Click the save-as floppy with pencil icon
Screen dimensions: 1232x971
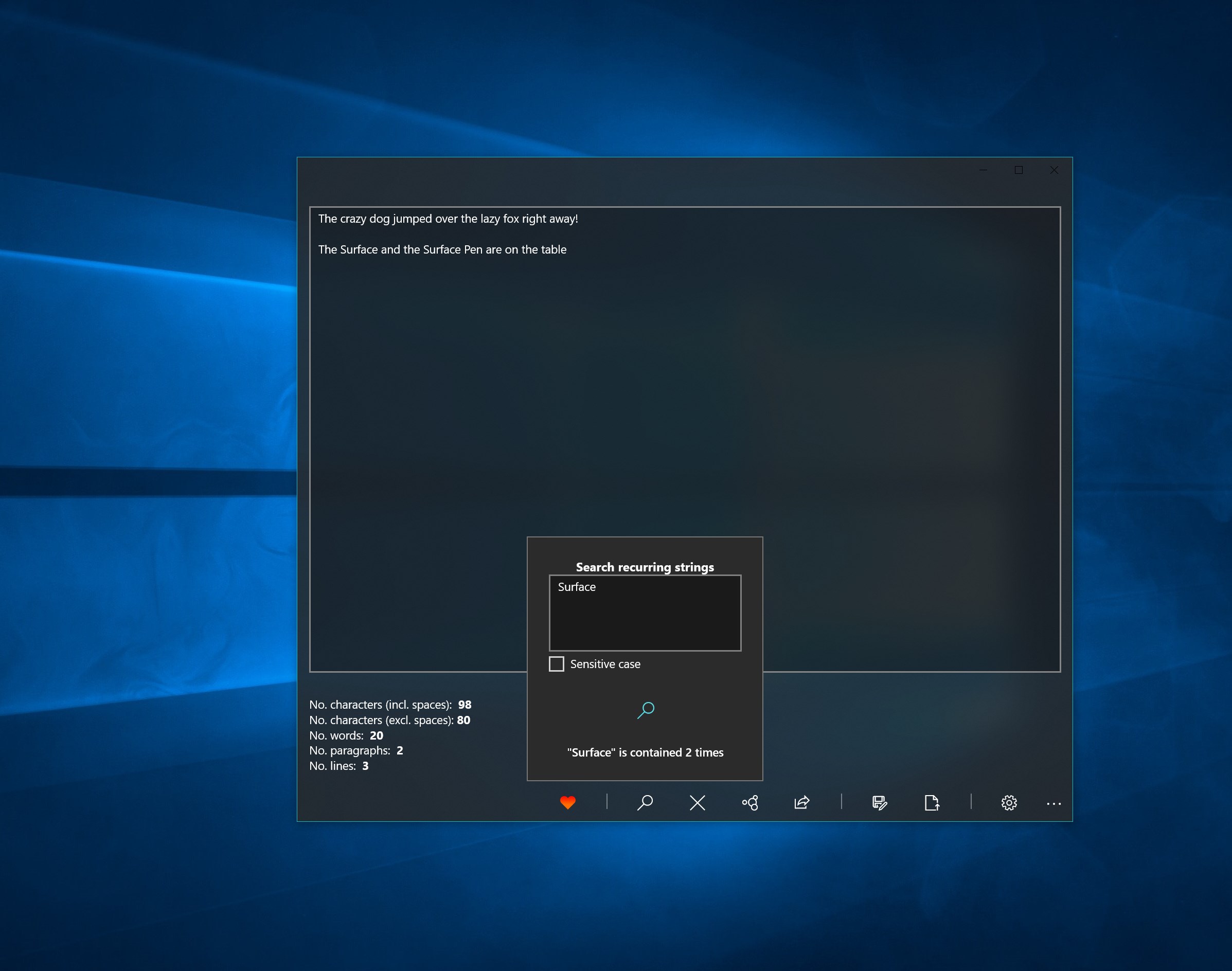tap(879, 802)
